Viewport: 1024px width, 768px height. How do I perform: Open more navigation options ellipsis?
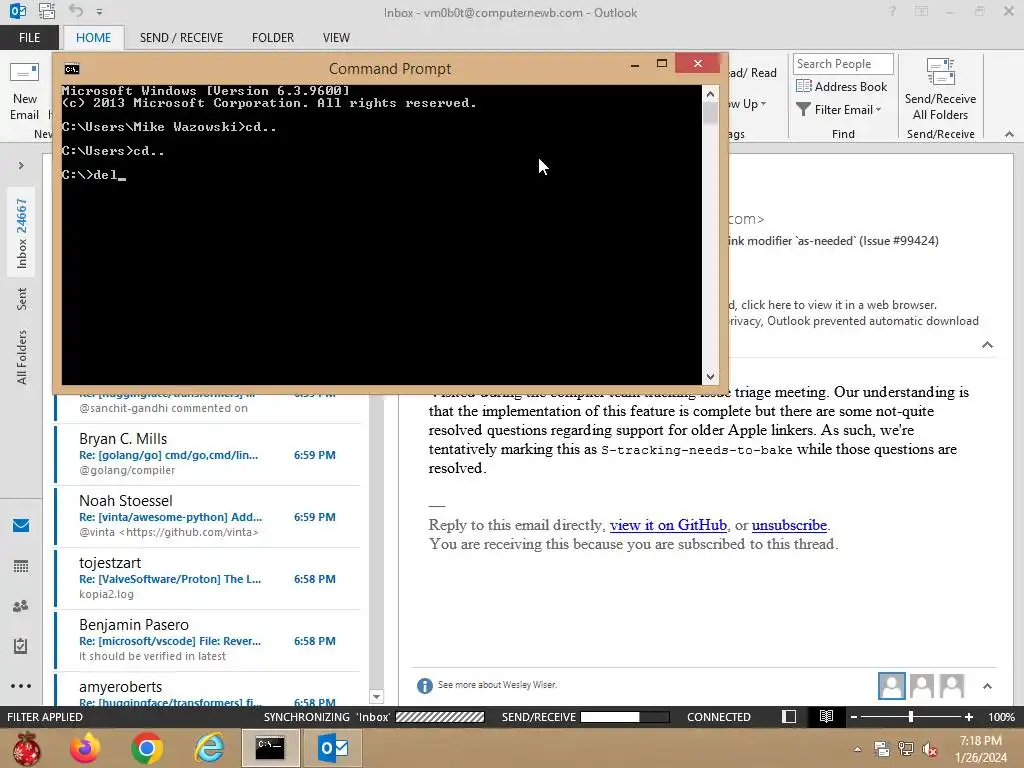coord(21,686)
